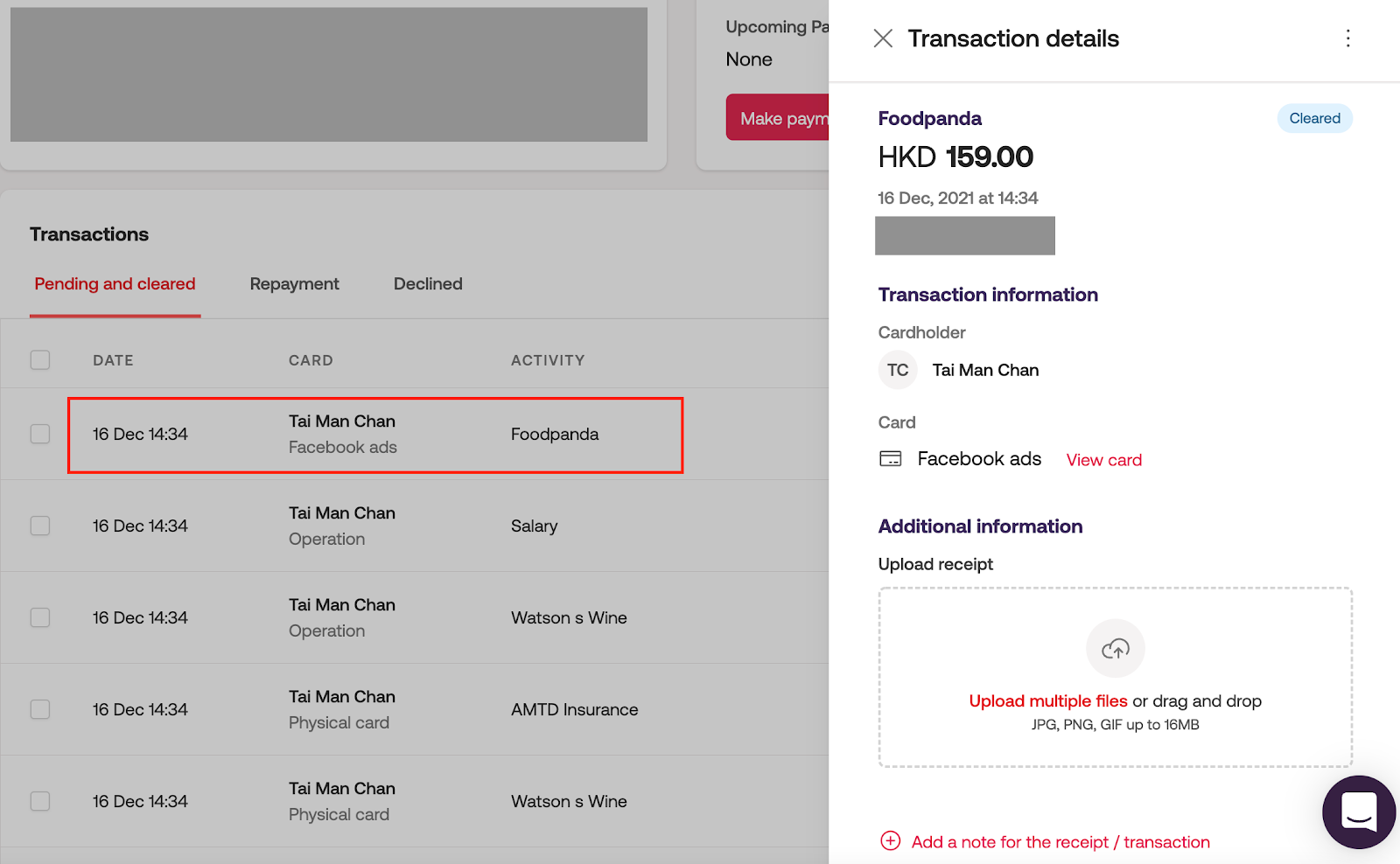Switch to the Repayment tab
The image size is (1400, 864).
coord(294,284)
